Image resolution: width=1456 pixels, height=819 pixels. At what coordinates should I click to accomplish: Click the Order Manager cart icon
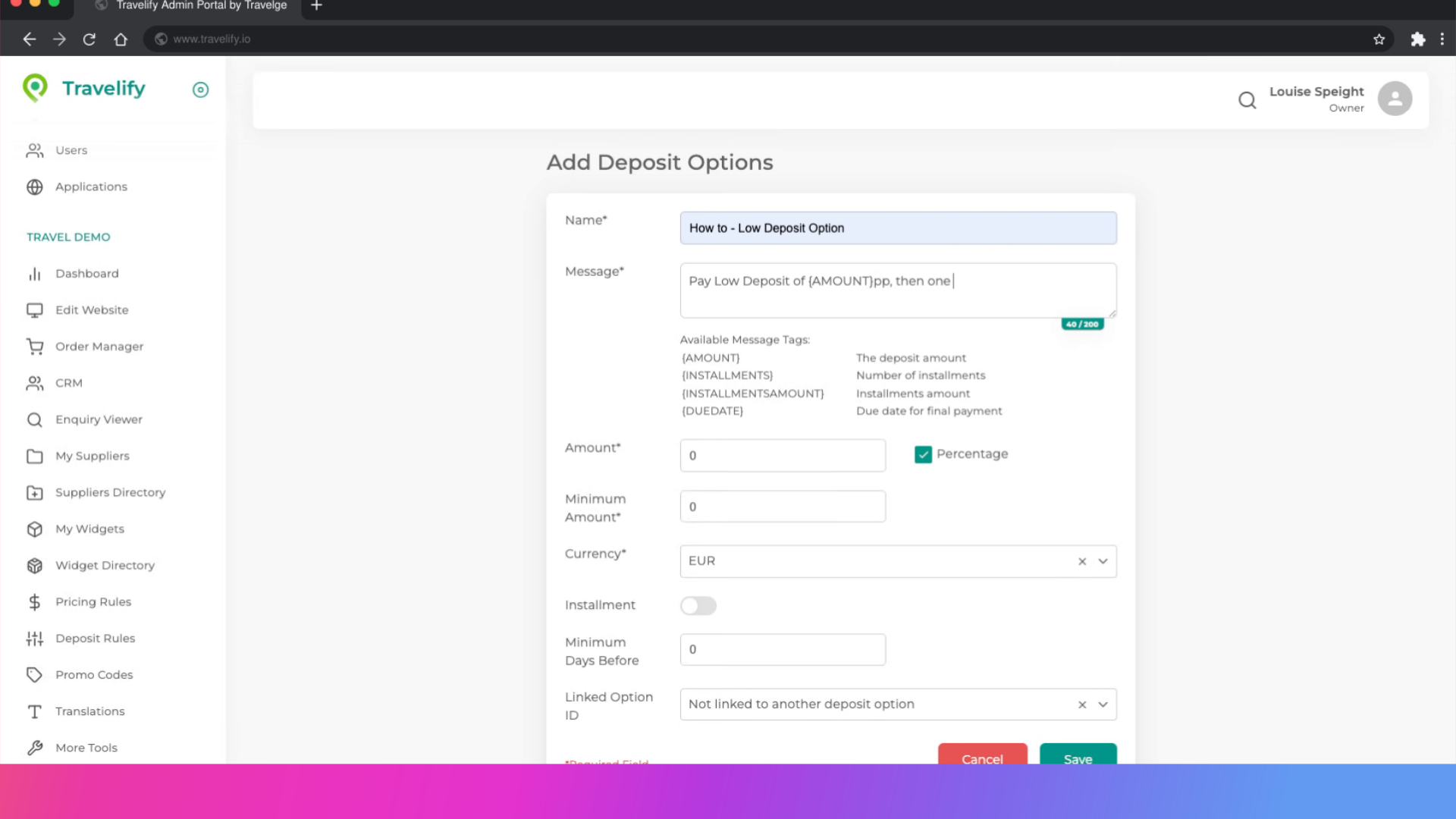[35, 347]
